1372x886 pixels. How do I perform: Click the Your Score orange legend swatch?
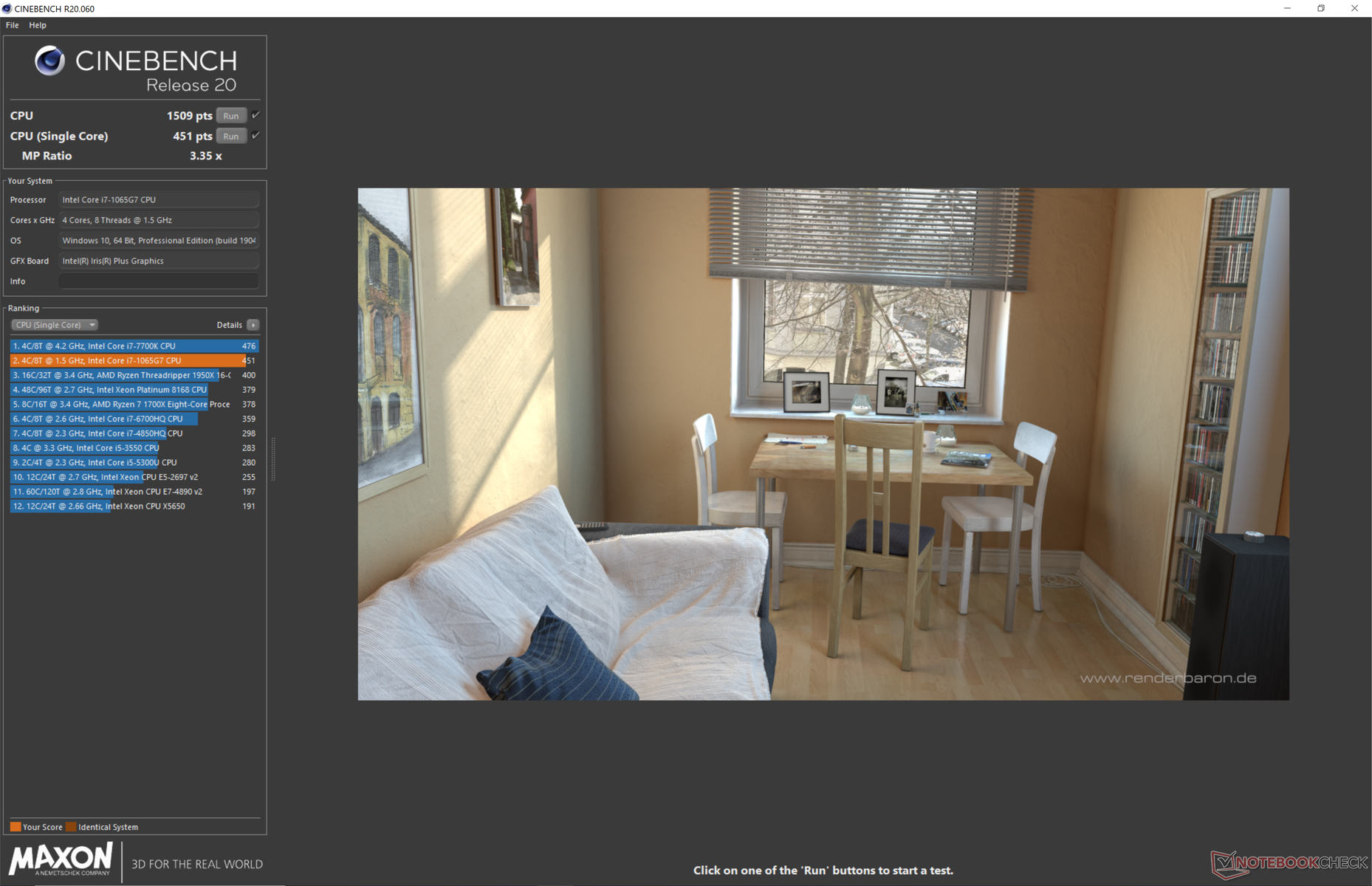(x=16, y=827)
